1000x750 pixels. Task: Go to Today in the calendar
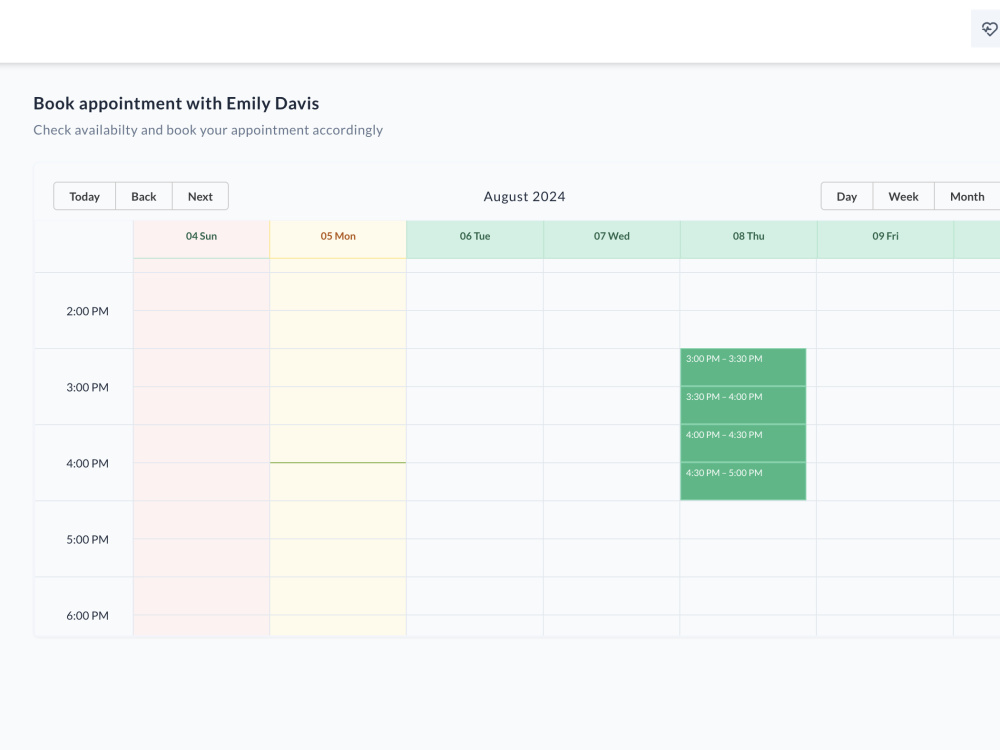(84, 196)
